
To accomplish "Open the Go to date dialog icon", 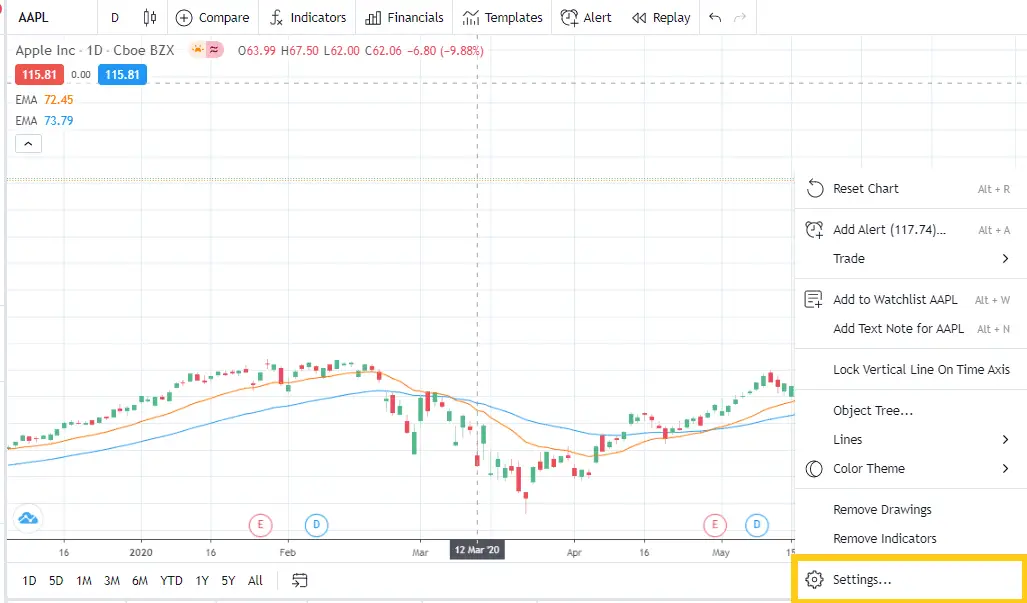I will point(299,580).
